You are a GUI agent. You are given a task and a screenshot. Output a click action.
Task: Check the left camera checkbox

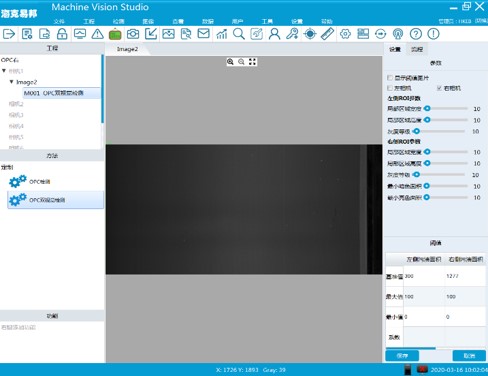click(390, 88)
